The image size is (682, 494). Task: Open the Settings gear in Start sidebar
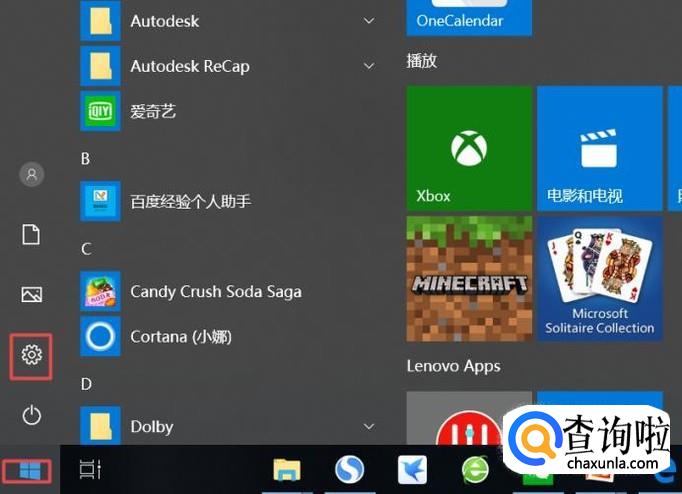coord(31,354)
